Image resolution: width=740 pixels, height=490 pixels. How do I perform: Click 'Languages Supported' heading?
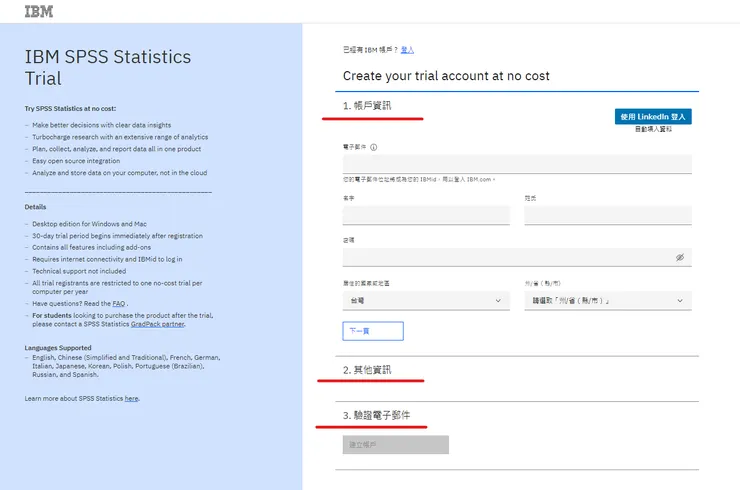pos(58,348)
